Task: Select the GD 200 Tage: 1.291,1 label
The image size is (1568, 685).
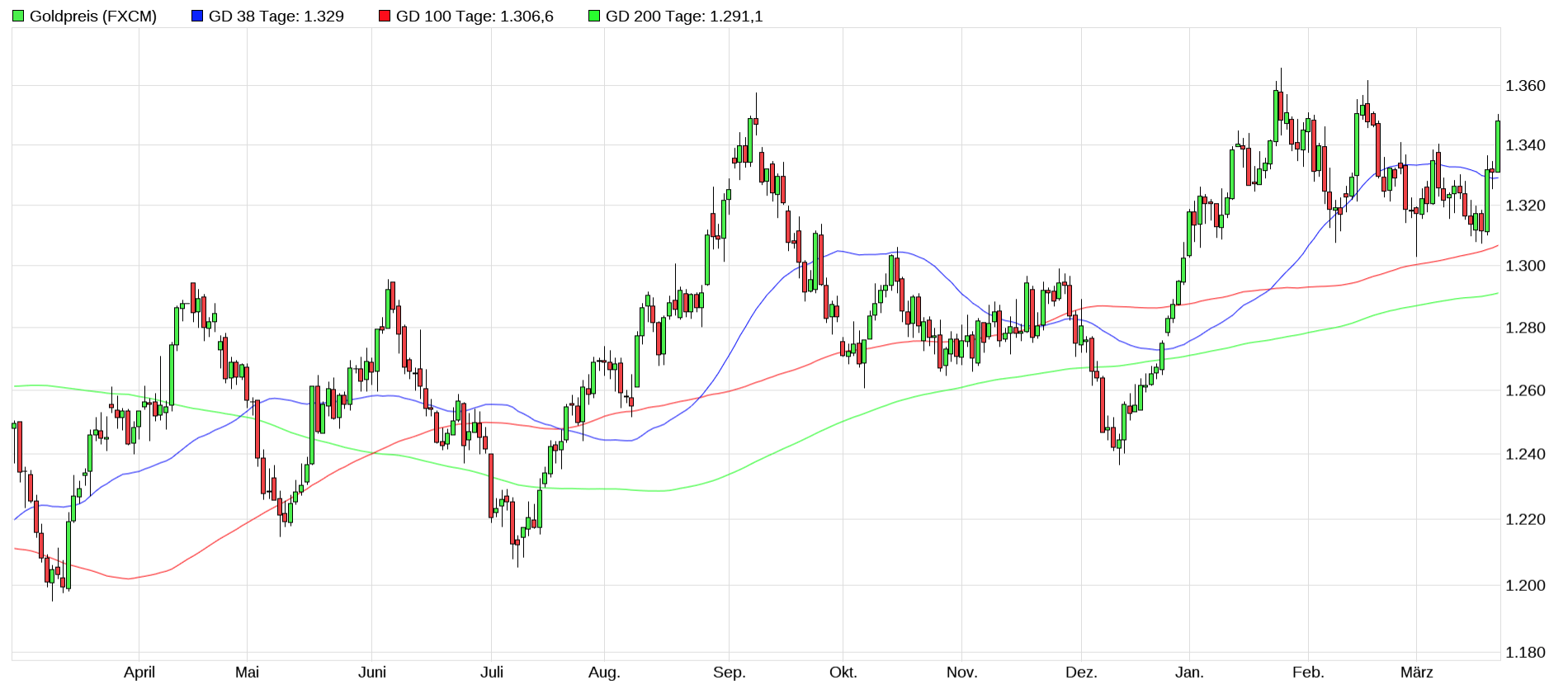Action: [x=684, y=17]
